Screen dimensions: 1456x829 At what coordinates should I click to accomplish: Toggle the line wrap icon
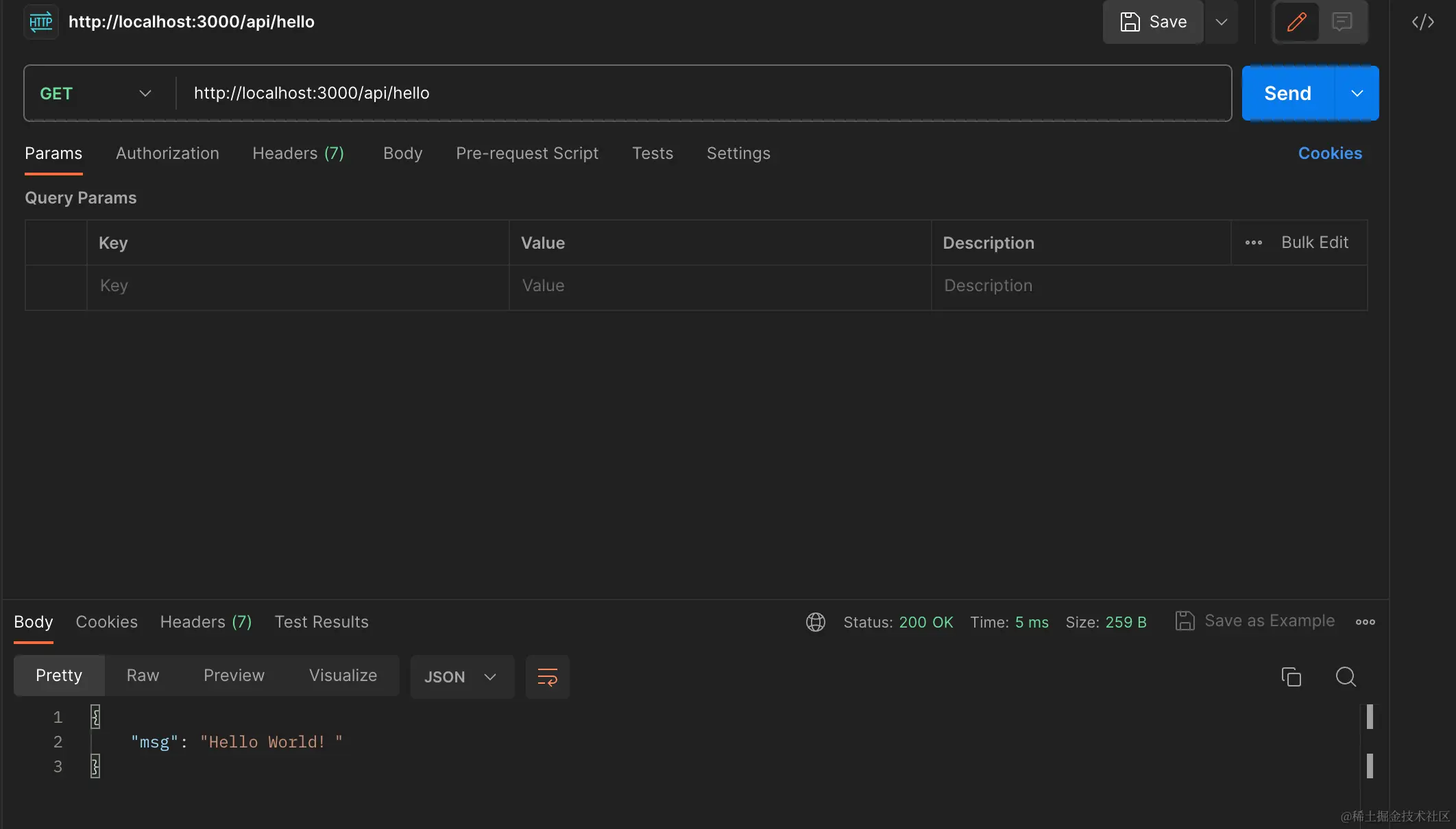[x=547, y=677]
